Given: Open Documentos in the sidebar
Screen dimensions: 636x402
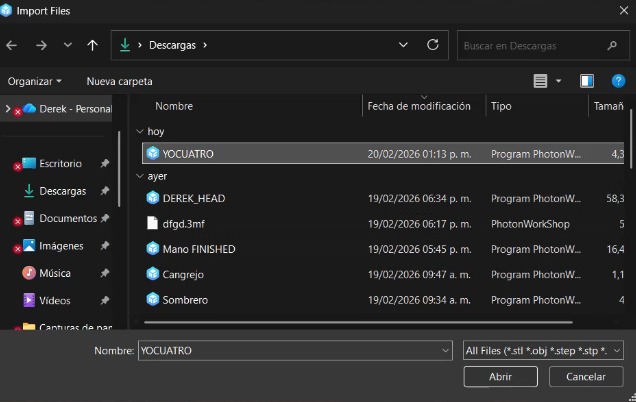Looking at the screenshot, I should (x=68, y=218).
